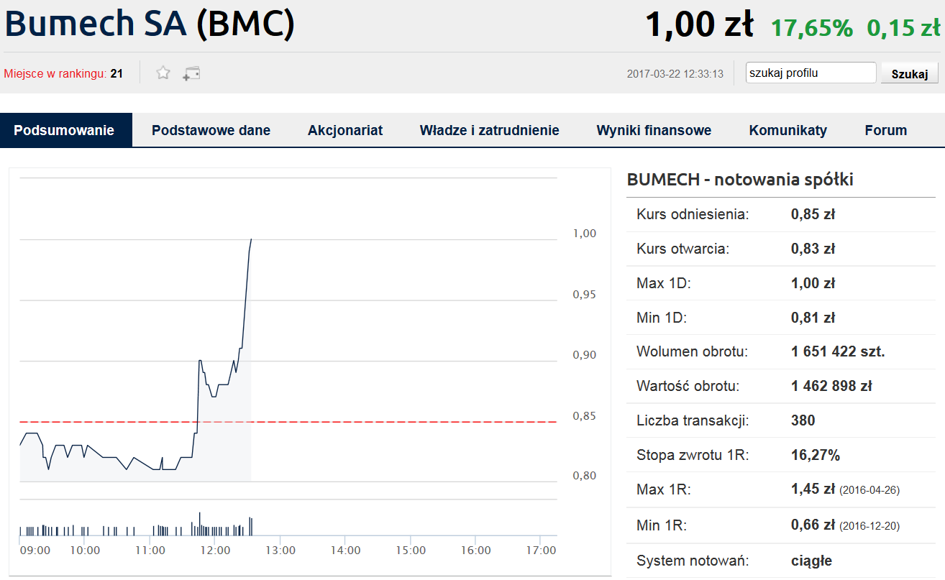The width and height of the screenshot is (945, 580).
Task: Click the 12:00 label on the chart time axis
Action: [215, 550]
